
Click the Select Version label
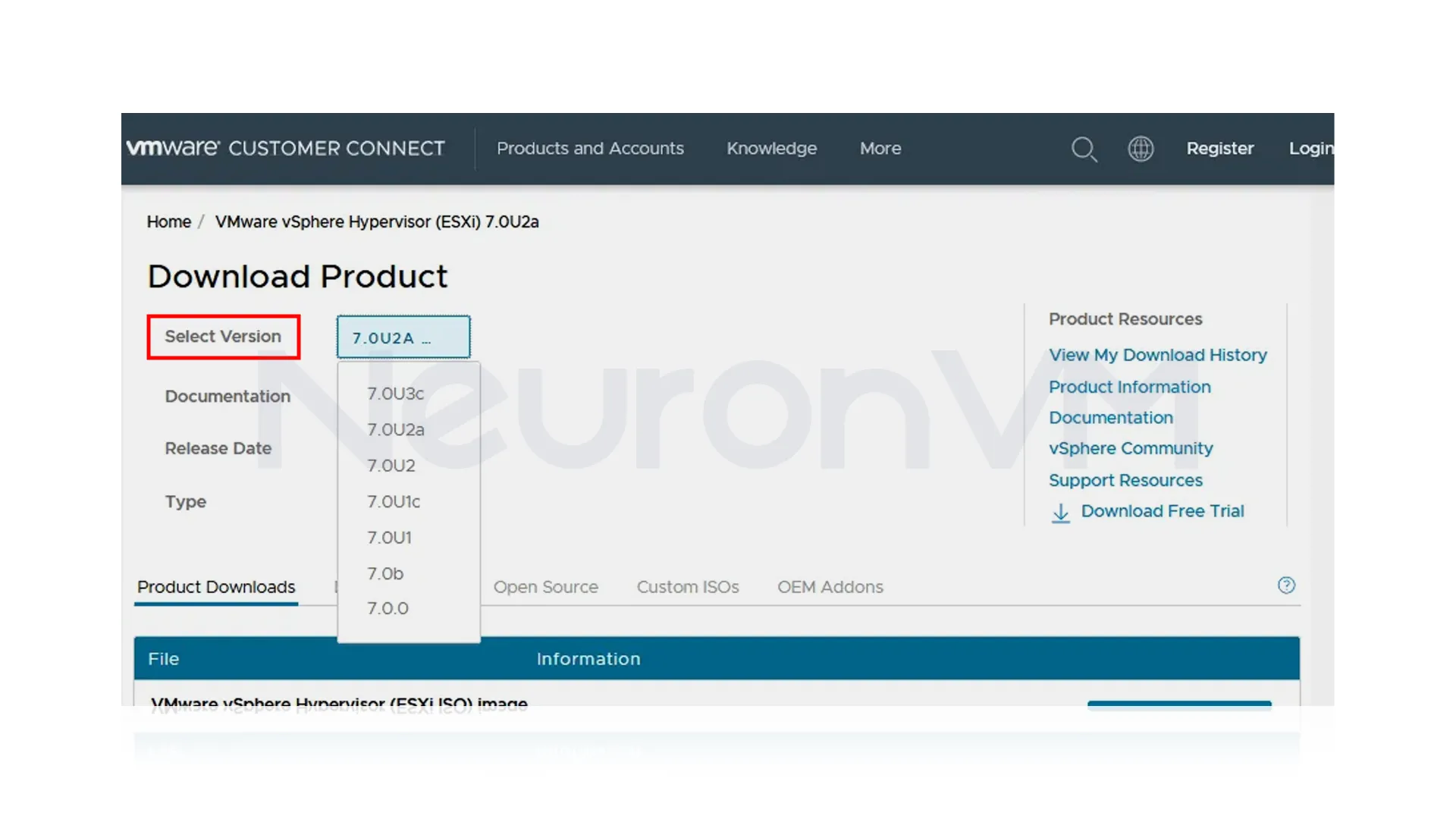pos(223,336)
